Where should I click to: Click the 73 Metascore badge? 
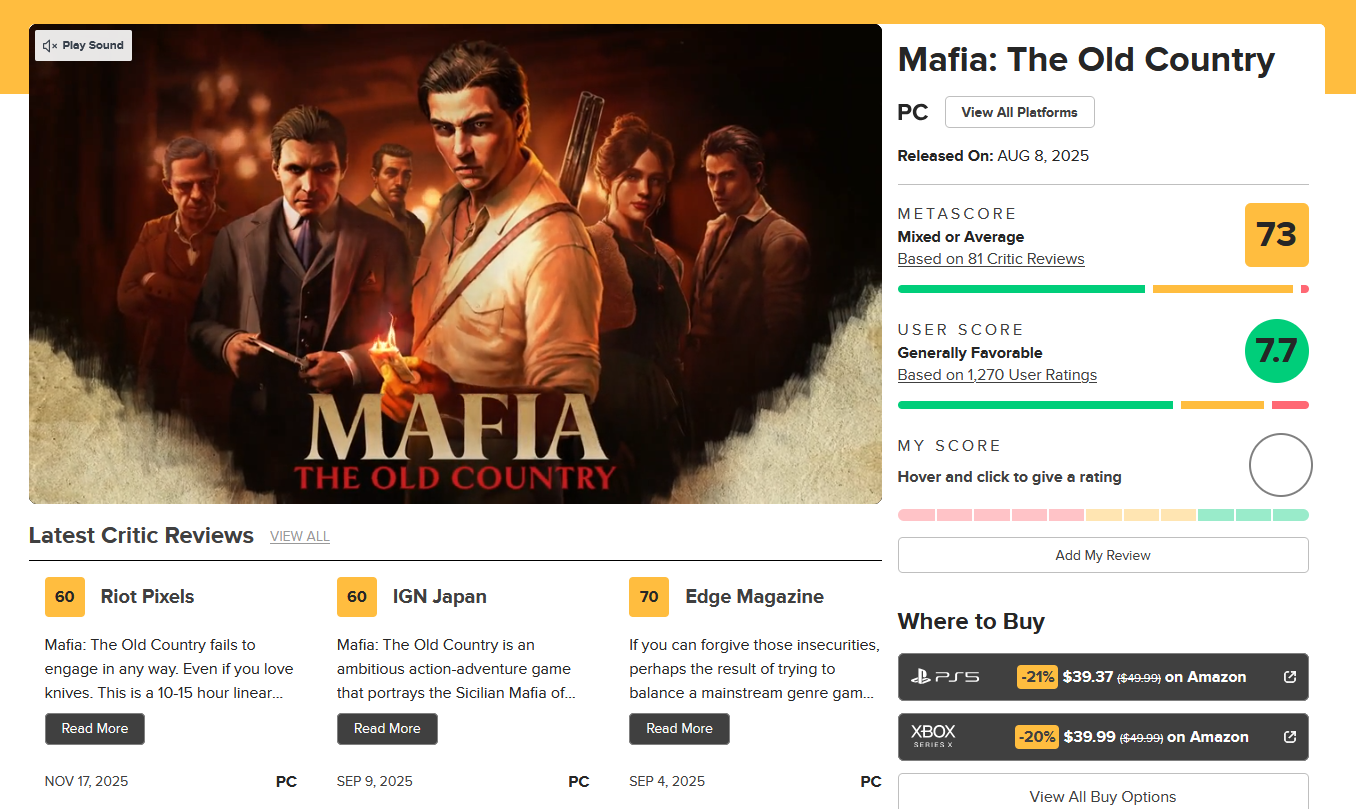[1276, 235]
